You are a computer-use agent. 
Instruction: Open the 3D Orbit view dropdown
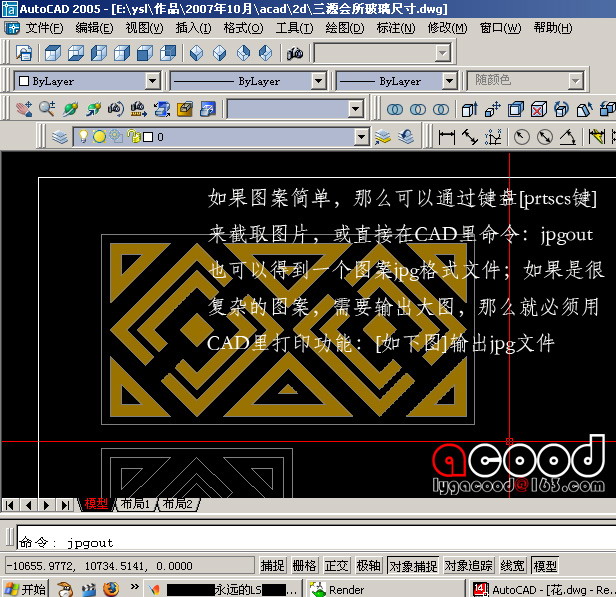[355, 109]
